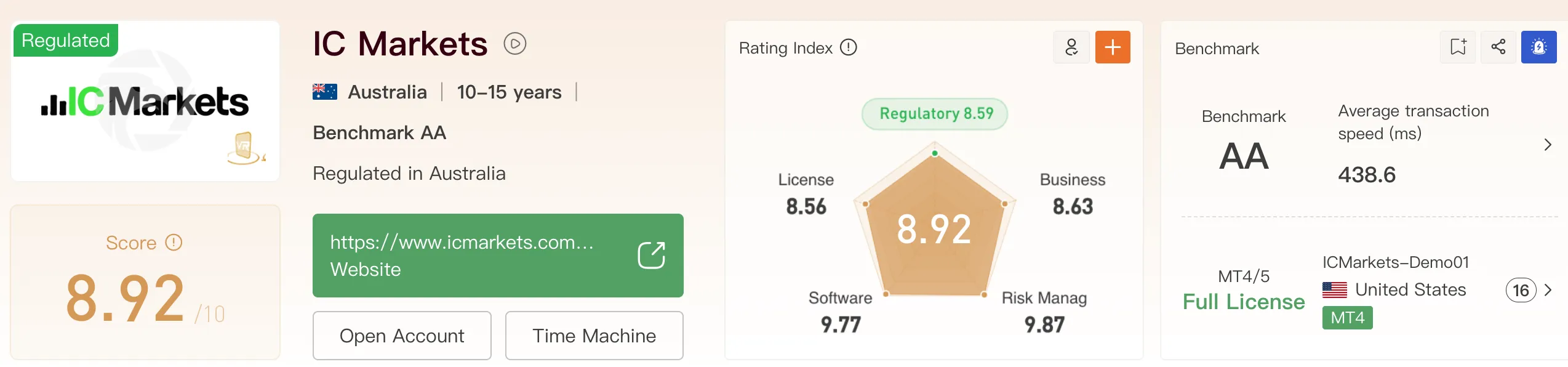The height and width of the screenshot is (367, 1568).
Task: Share this broker via the share icon
Action: 1498,47
